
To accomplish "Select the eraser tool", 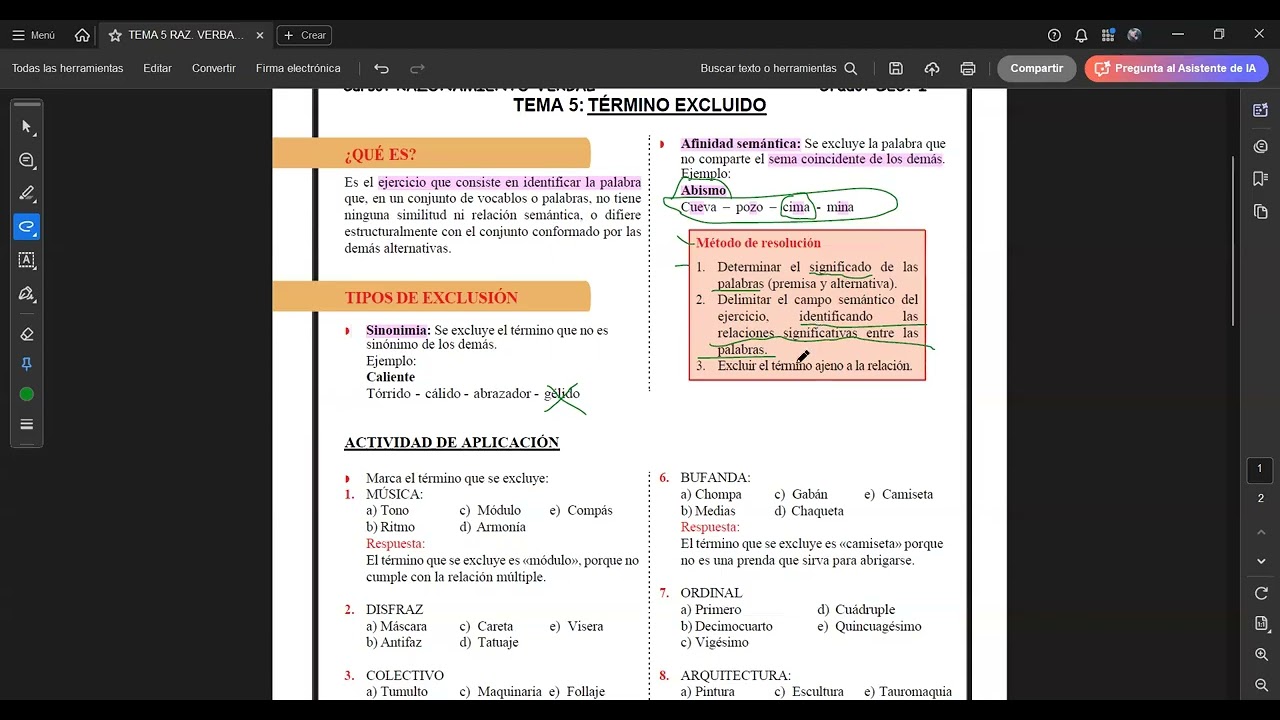I will [27, 335].
